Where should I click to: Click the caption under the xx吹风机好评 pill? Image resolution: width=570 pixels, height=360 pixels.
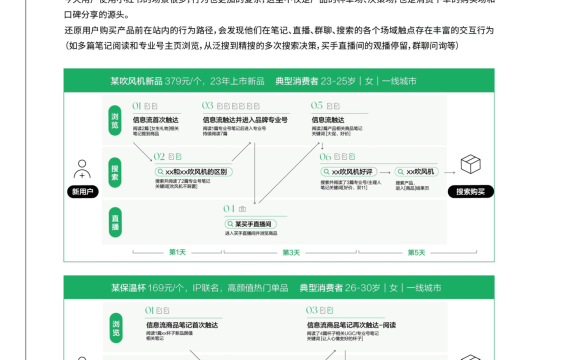pos(351,185)
